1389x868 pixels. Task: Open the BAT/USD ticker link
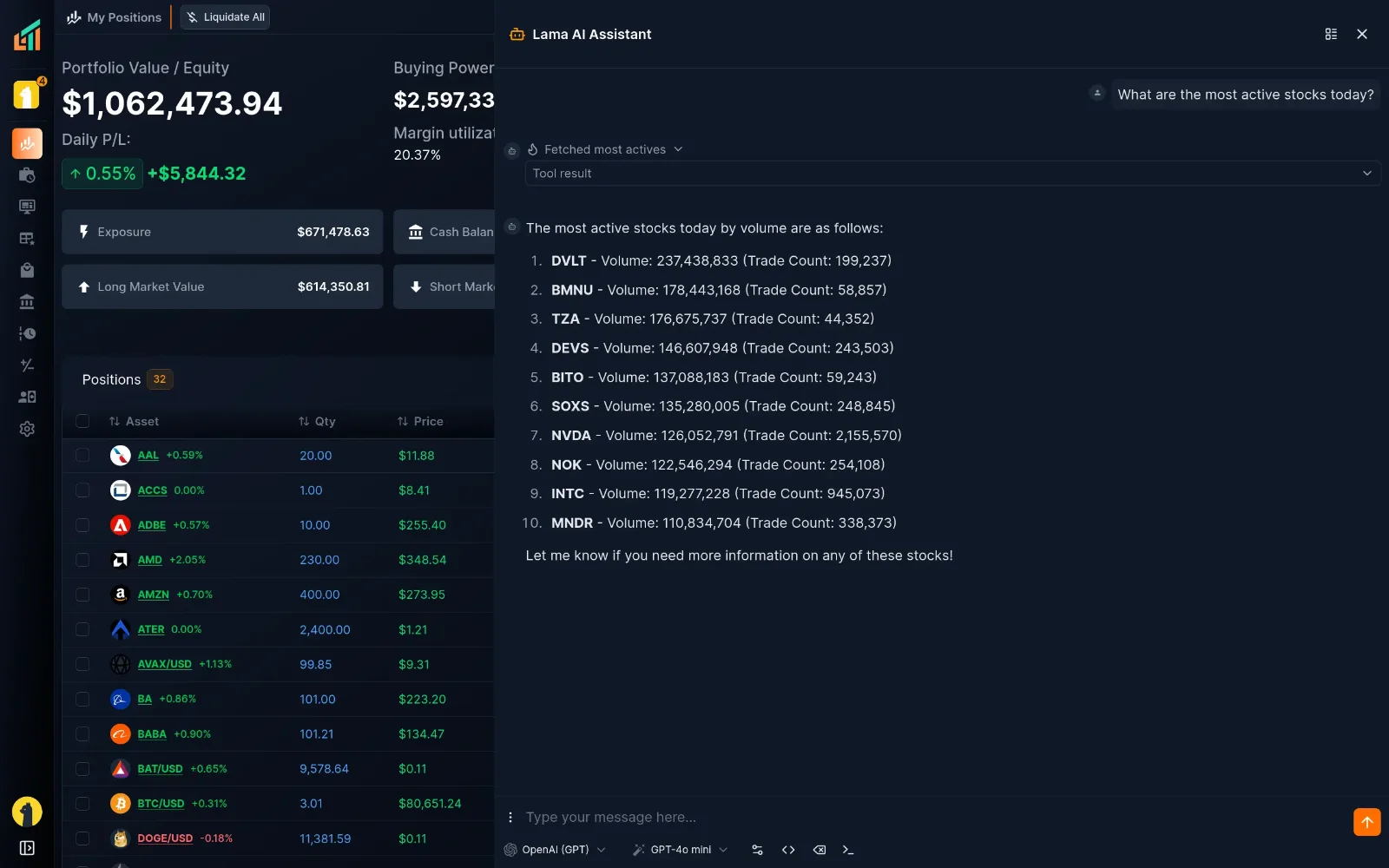point(161,769)
